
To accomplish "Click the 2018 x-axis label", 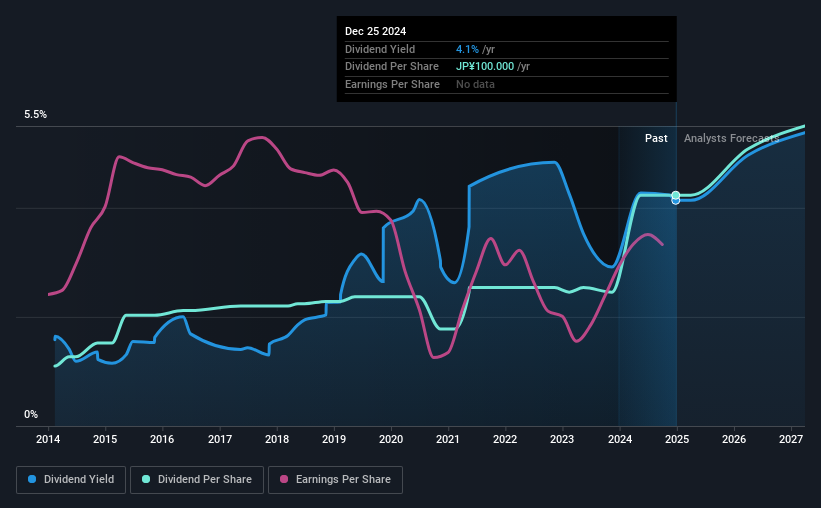I will 276,439.
